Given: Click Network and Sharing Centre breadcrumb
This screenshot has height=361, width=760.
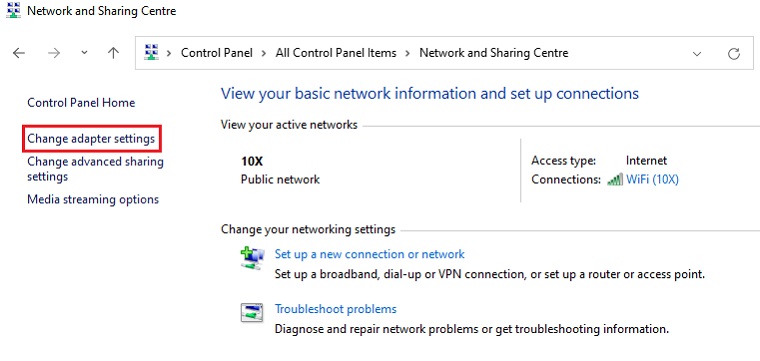Looking at the screenshot, I should (x=493, y=53).
